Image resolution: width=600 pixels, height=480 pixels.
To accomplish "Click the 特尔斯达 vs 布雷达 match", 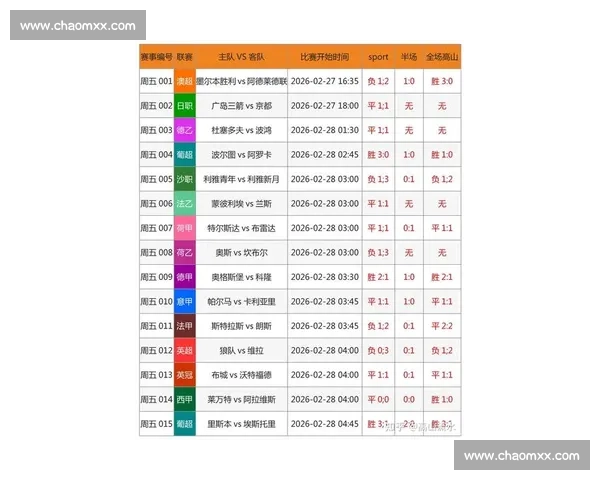I will coord(241,228).
